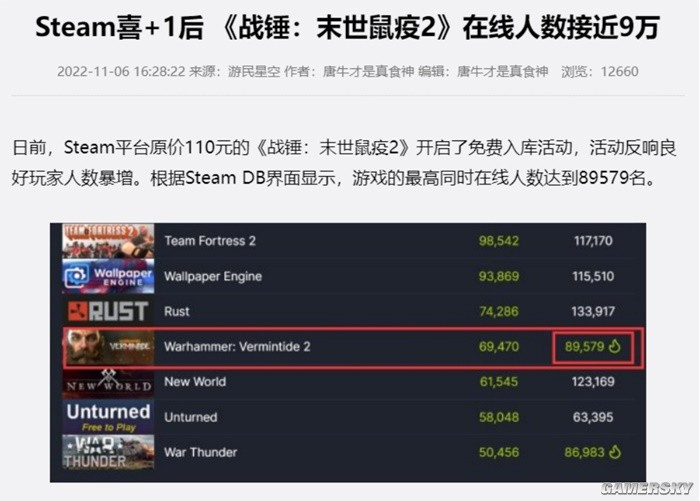Select the Vermintide 2 character thumbnail

tap(110, 347)
